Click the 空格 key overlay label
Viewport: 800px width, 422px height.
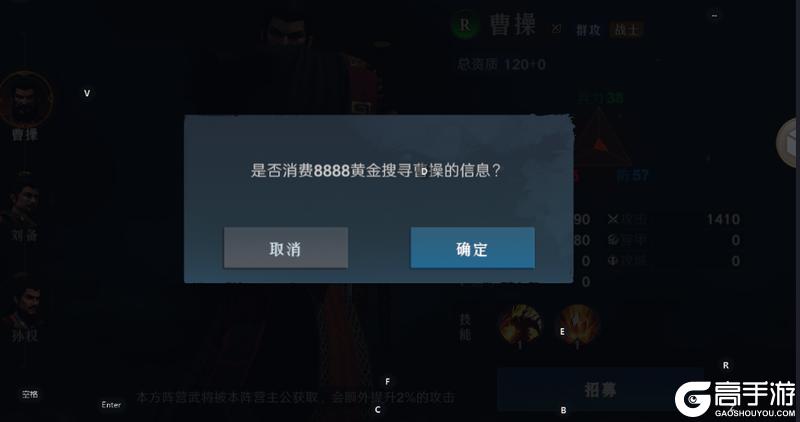coord(30,394)
